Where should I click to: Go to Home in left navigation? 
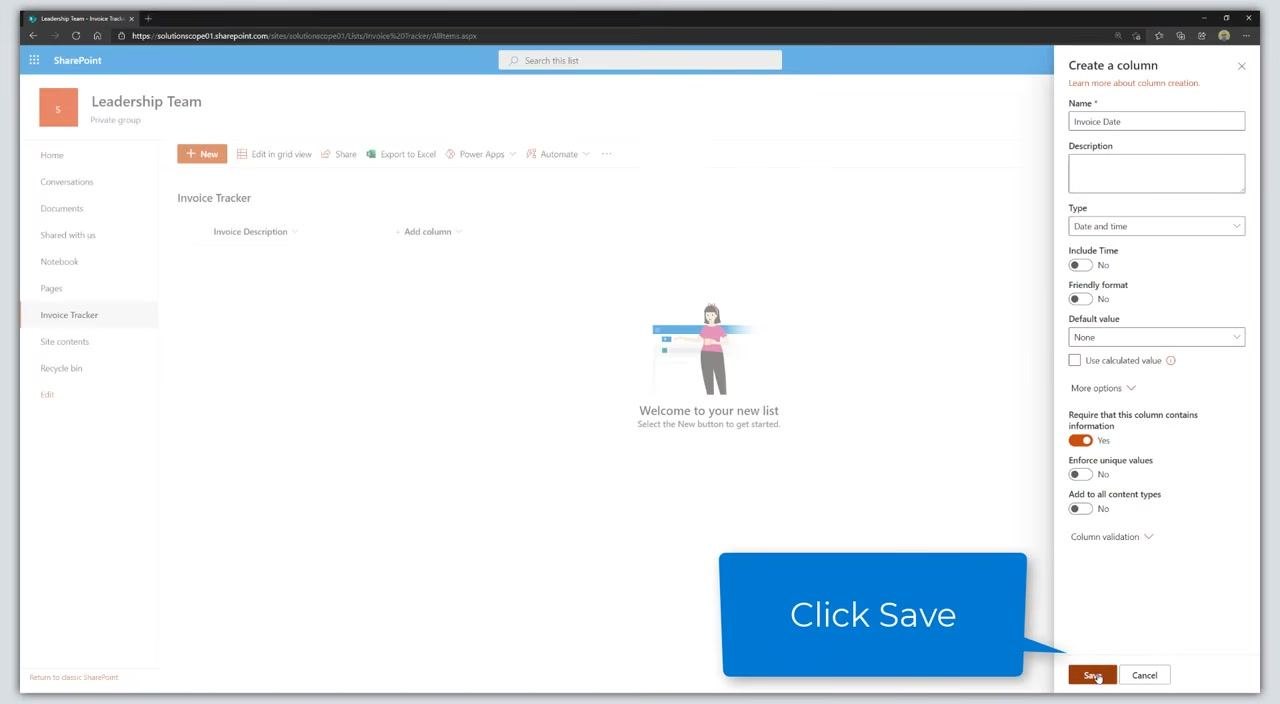pyautogui.click(x=52, y=155)
